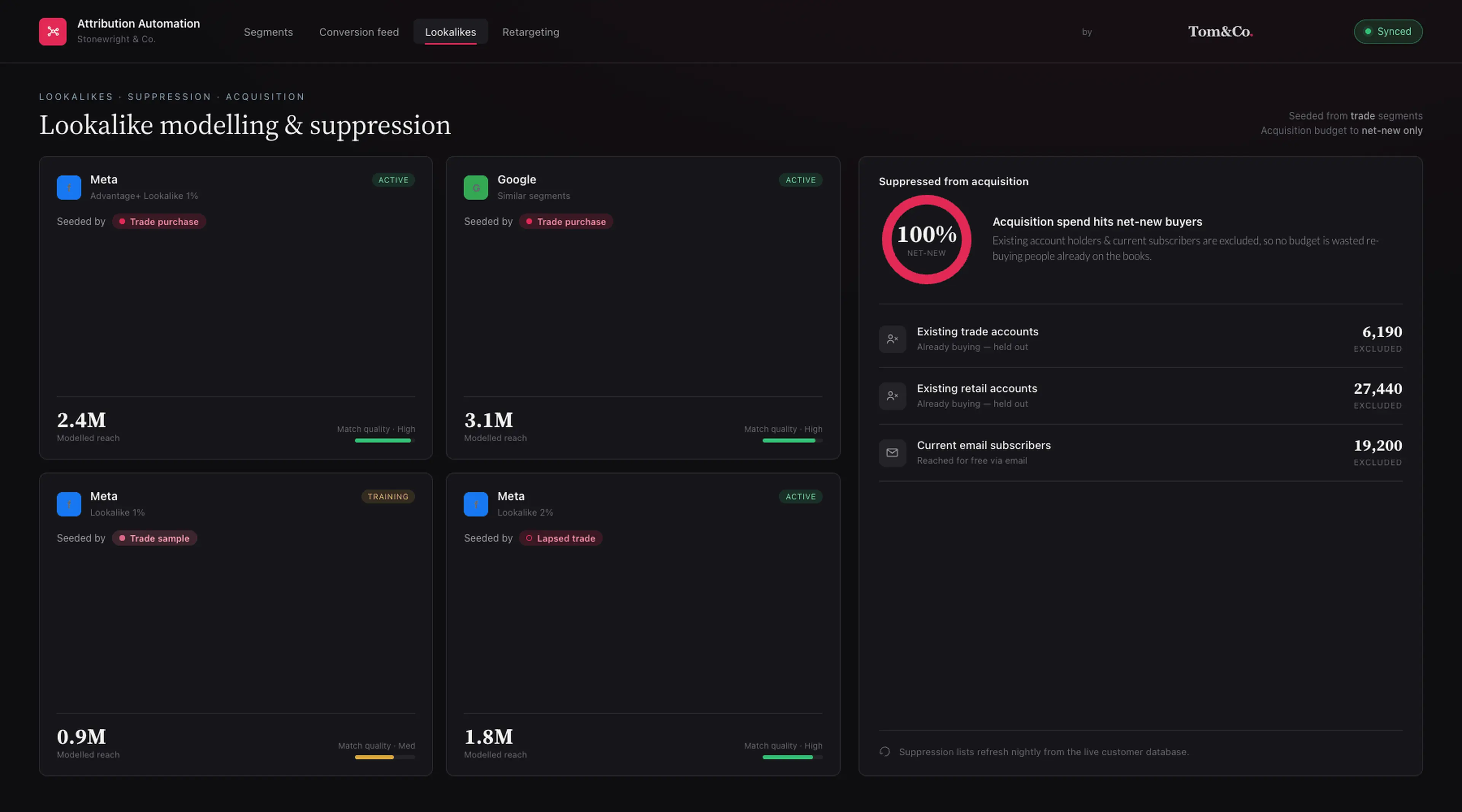Click Current email subscribers label
Image resolution: width=1462 pixels, height=812 pixels.
(x=983, y=445)
